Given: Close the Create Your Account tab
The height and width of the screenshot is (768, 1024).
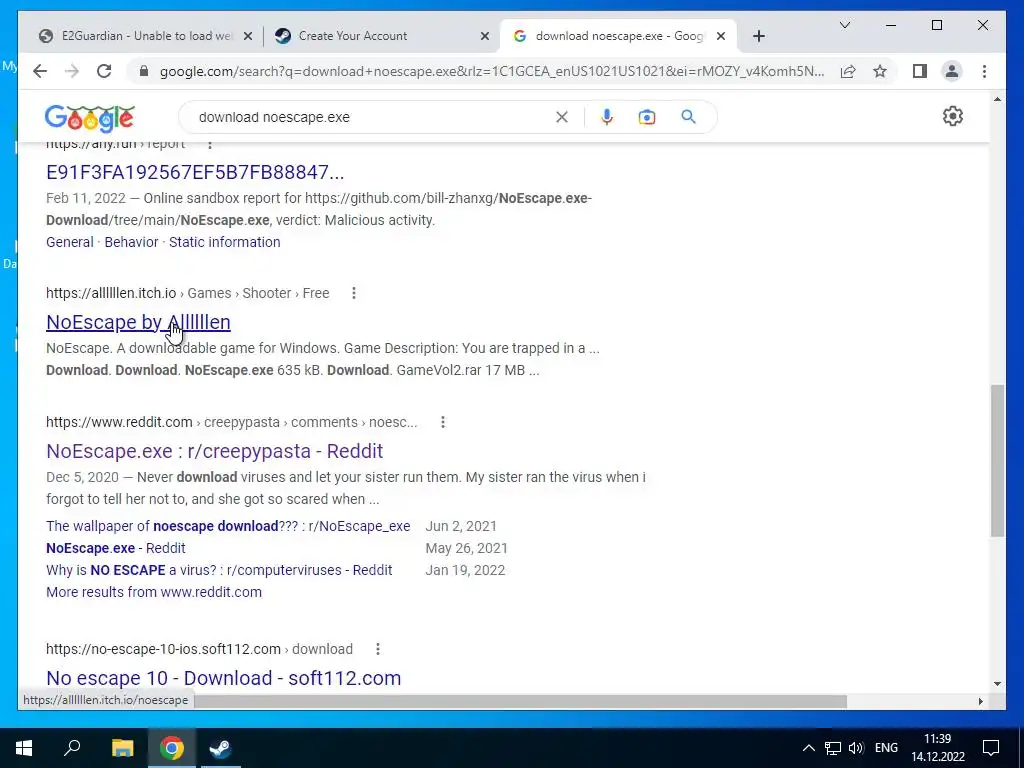Looking at the screenshot, I should point(485,36).
